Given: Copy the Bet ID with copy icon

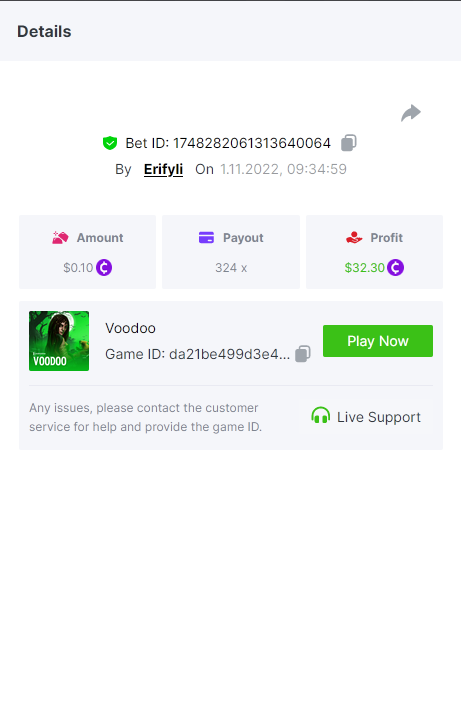Looking at the screenshot, I should pyautogui.click(x=349, y=143).
